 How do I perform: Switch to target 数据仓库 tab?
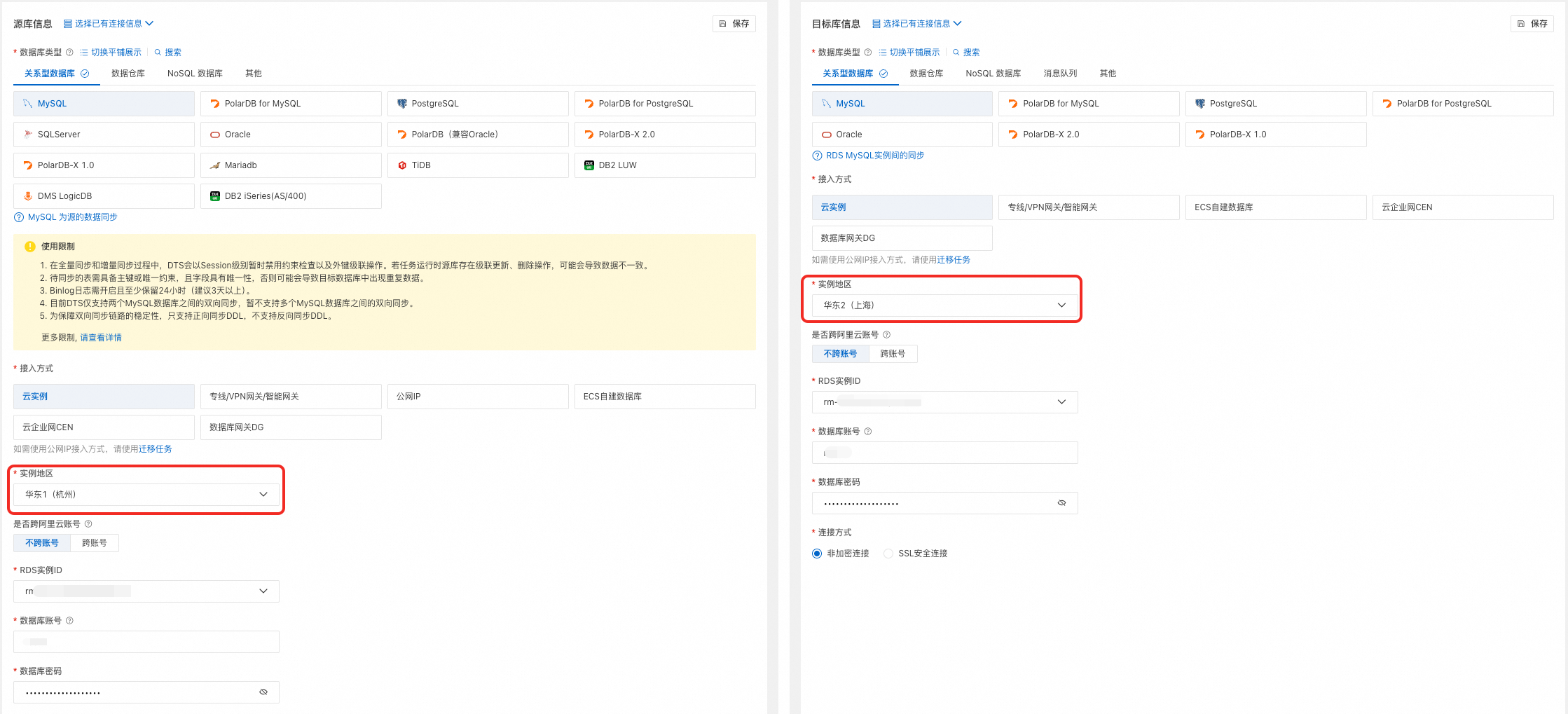click(x=926, y=74)
